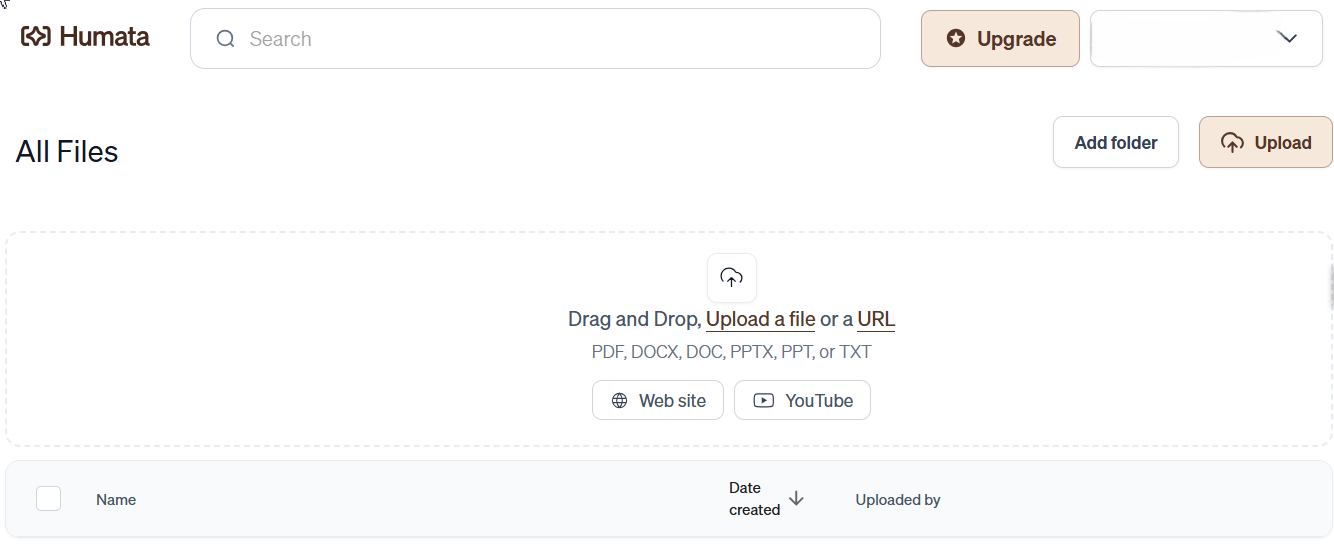The image size is (1334, 551).
Task: Click the Add folder button
Action: click(x=1116, y=142)
